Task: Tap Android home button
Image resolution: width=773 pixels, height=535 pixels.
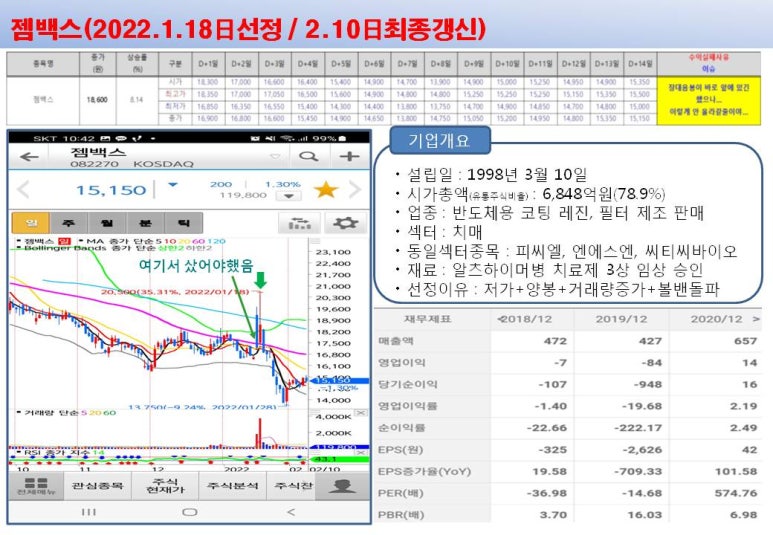Action: tap(189, 512)
